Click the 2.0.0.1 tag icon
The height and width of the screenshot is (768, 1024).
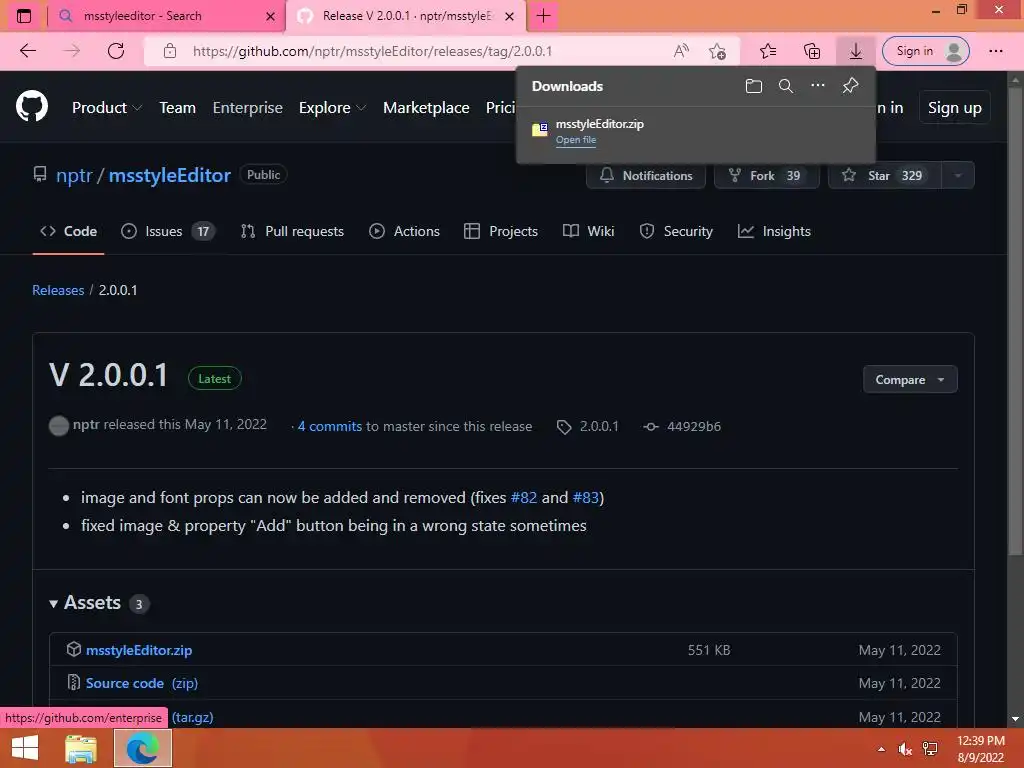pyautogui.click(x=564, y=427)
